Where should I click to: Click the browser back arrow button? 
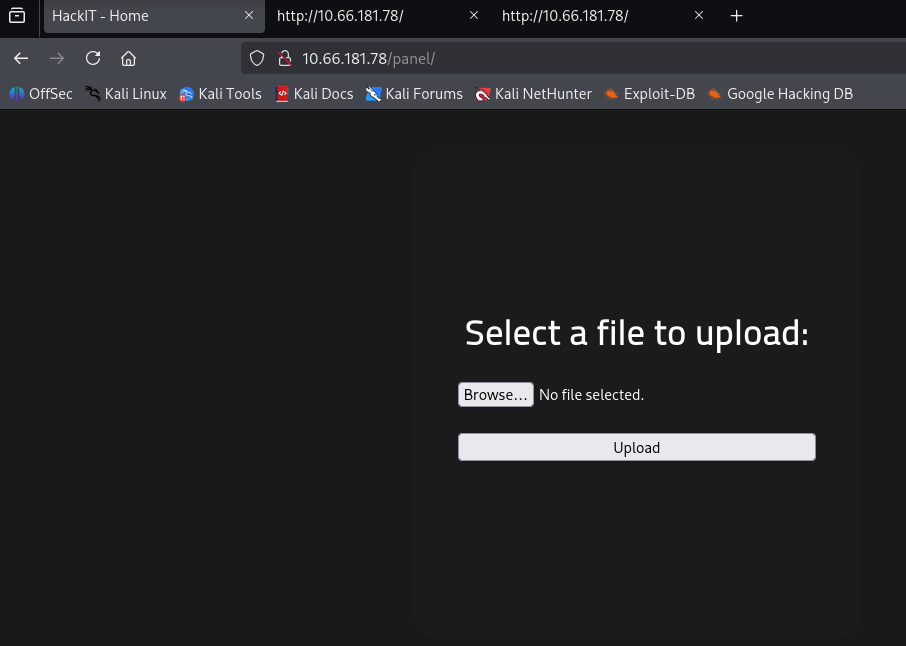click(x=21, y=58)
